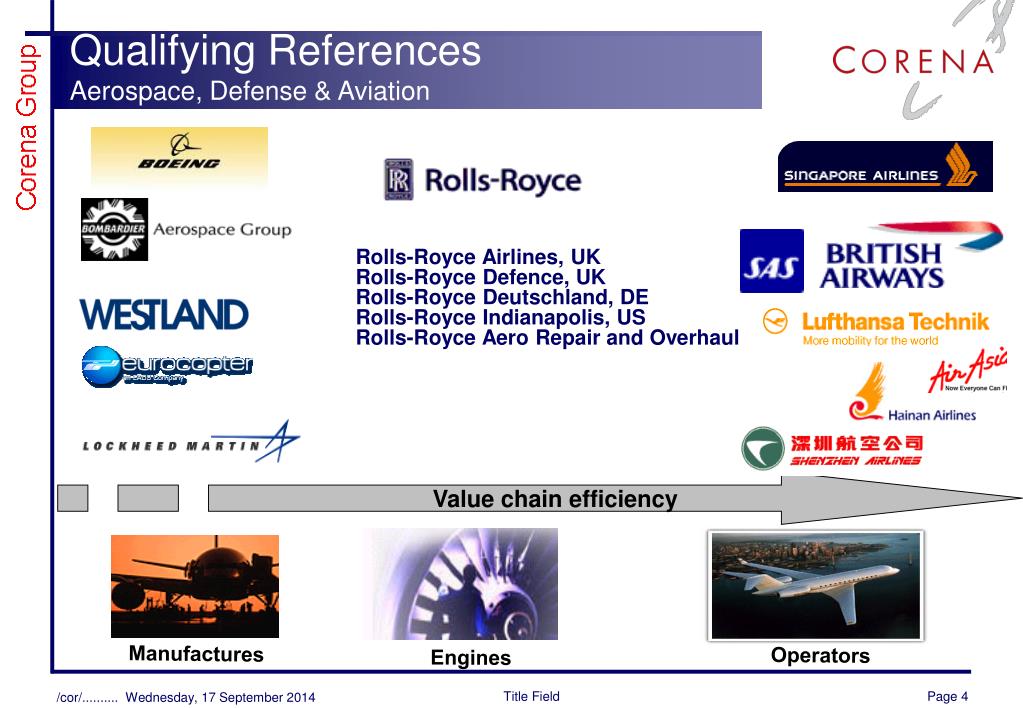Click the Manufactures caption
The width and height of the screenshot is (1023, 708).
tap(196, 654)
